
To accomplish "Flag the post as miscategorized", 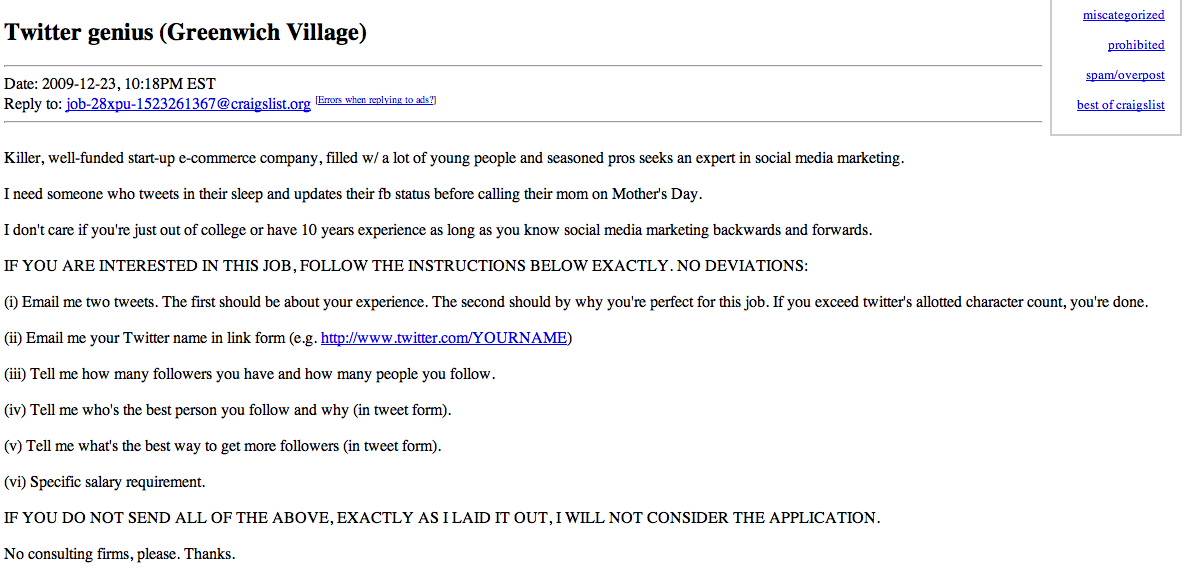I will point(1123,15).
